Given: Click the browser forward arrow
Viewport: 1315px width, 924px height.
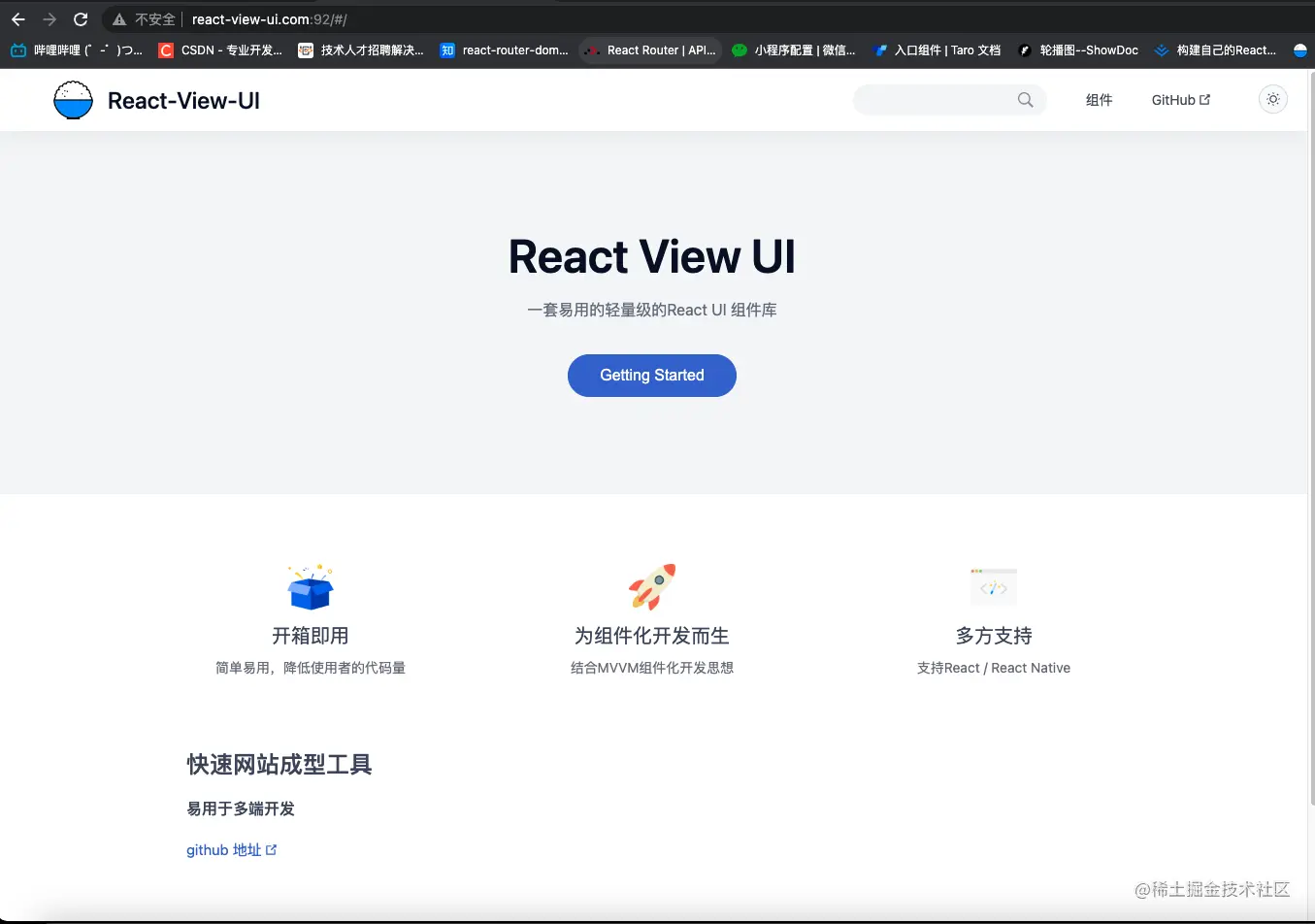Looking at the screenshot, I should click(49, 19).
